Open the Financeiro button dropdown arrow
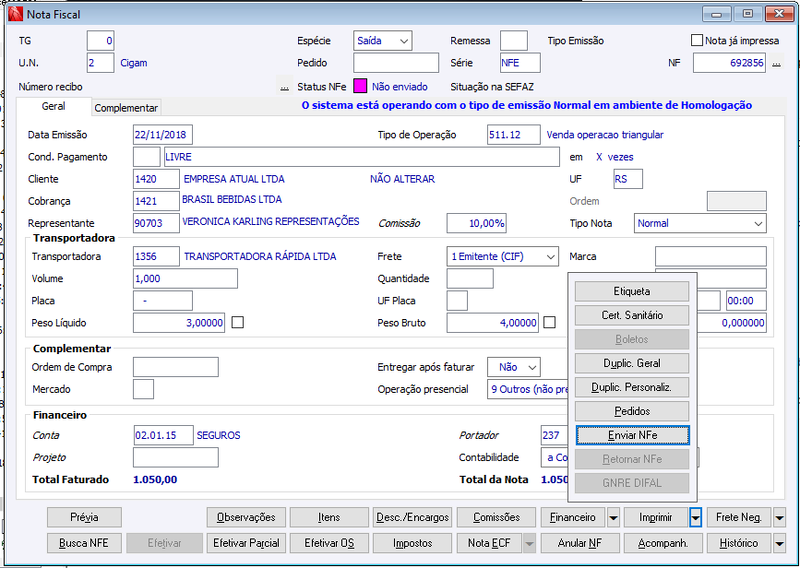This screenshot has width=800, height=568. (x=613, y=517)
